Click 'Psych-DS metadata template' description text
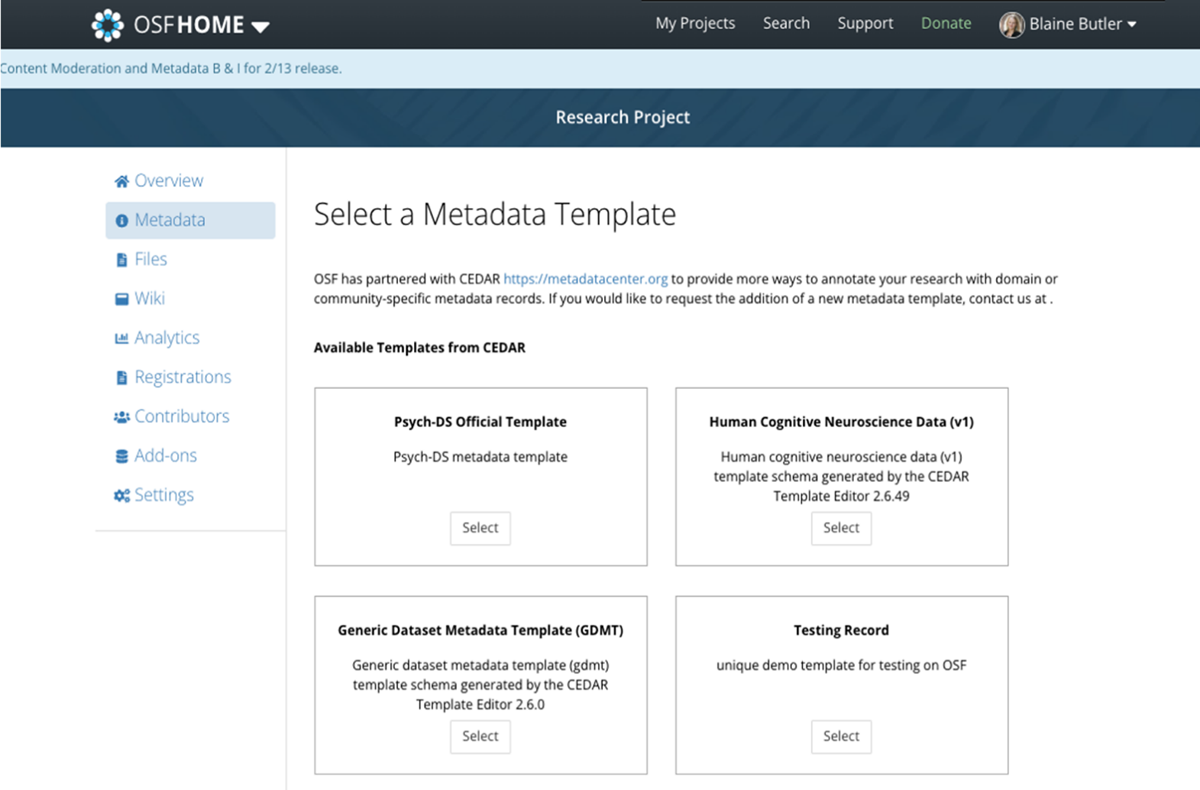 480,457
